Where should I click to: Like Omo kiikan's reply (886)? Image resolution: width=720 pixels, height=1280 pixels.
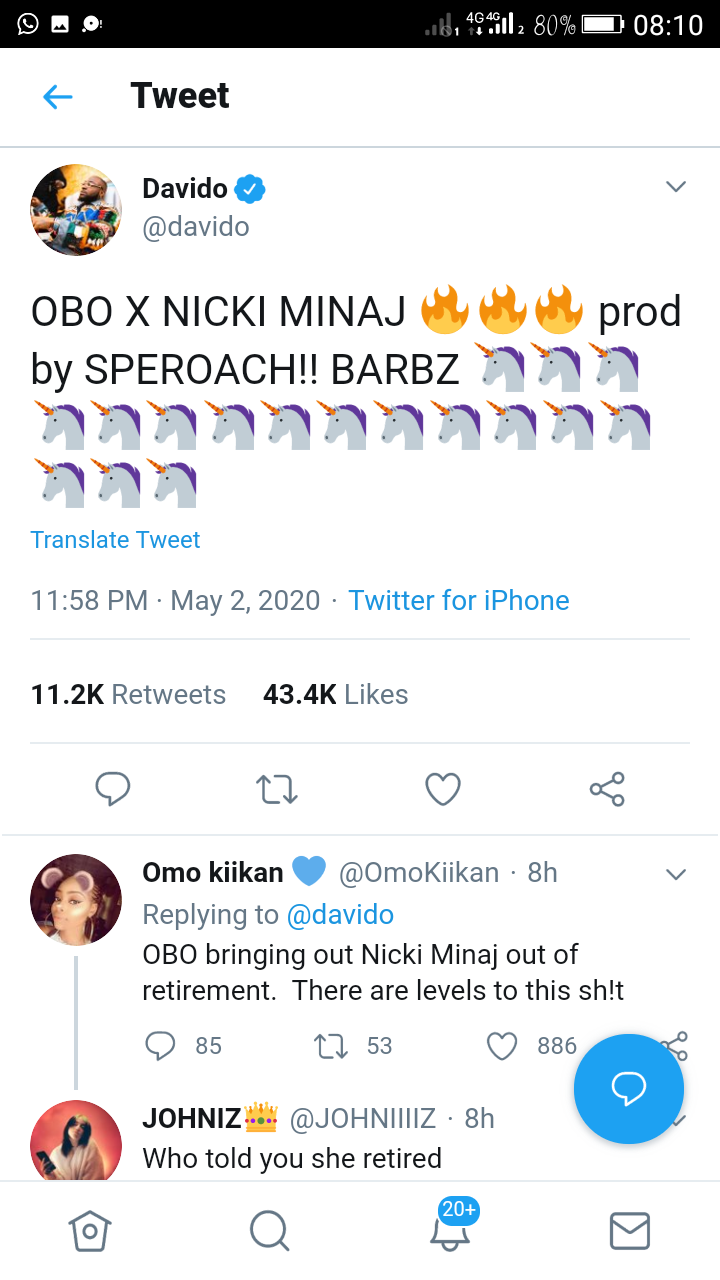click(501, 1046)
